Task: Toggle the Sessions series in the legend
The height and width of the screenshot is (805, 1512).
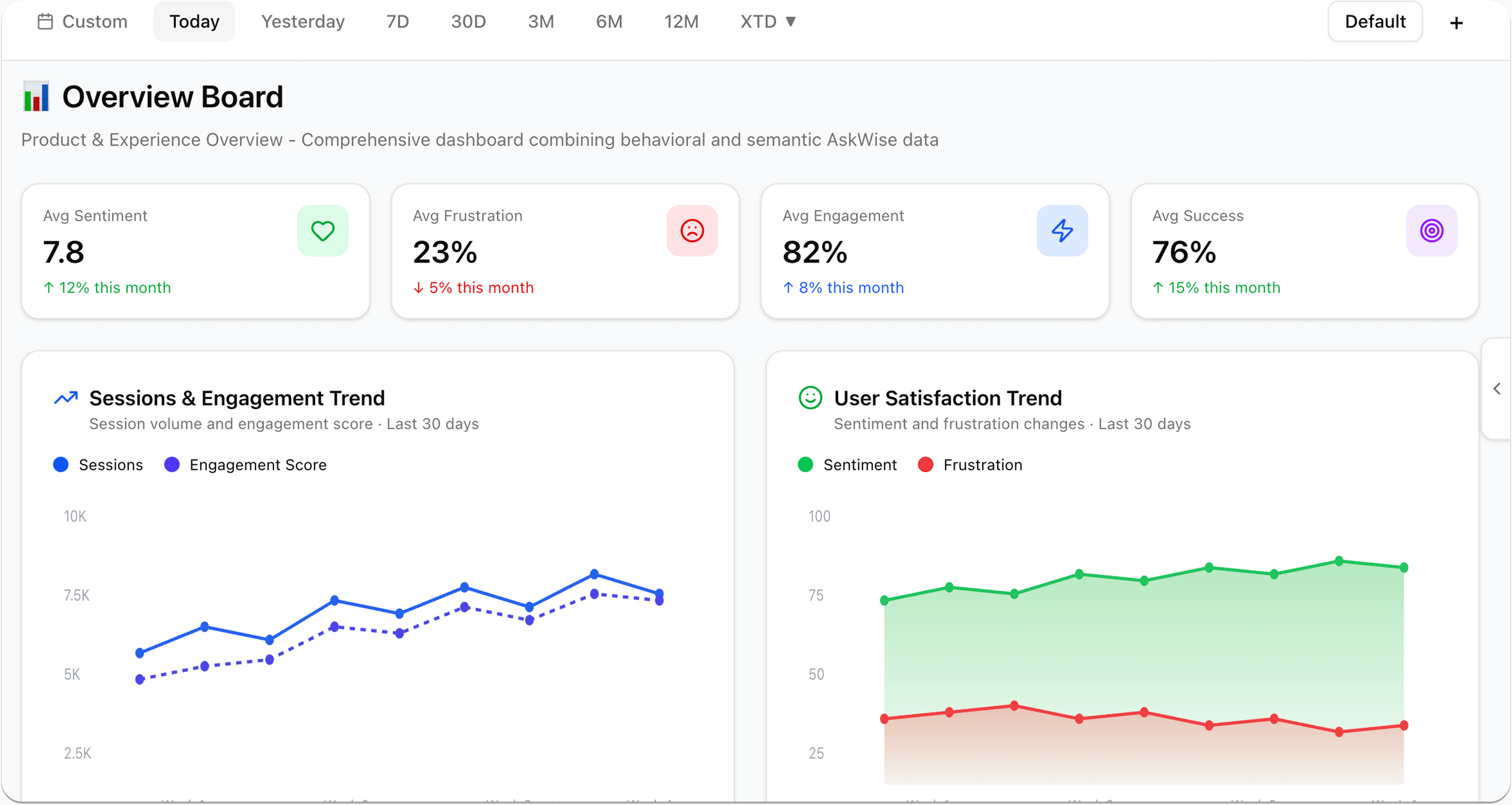Action: 98,465
